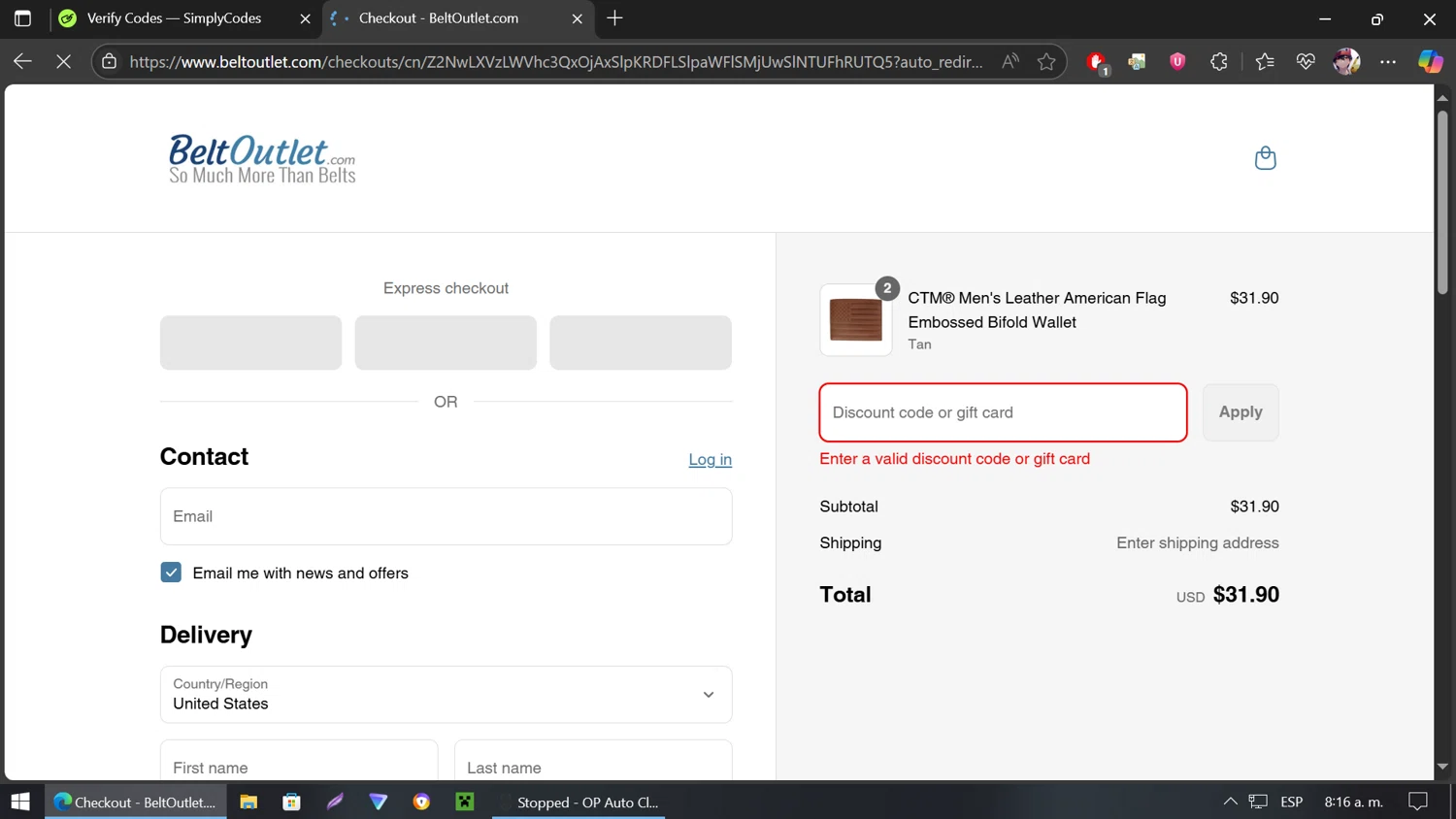
Task: Open the shopping extension icon
Action: click(x=1137, y=61)
